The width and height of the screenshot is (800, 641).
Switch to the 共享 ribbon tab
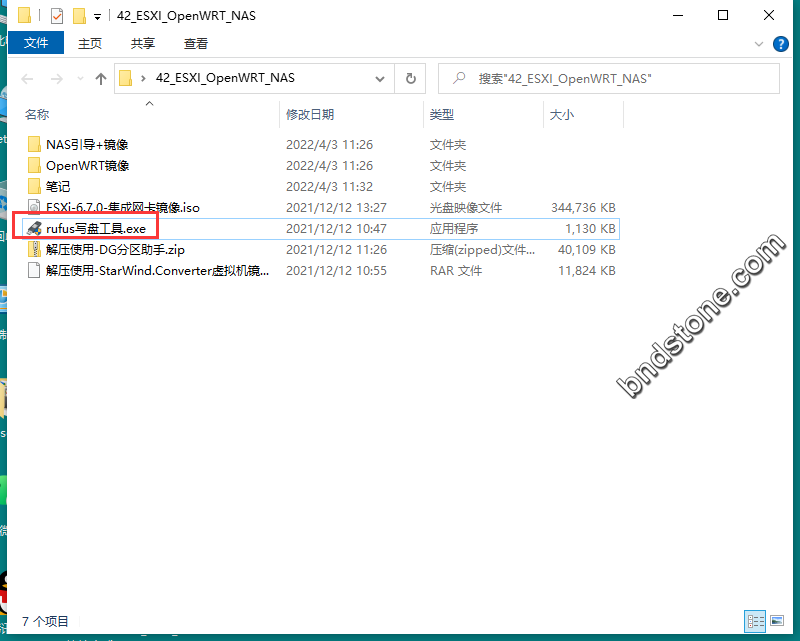point(142,43)
